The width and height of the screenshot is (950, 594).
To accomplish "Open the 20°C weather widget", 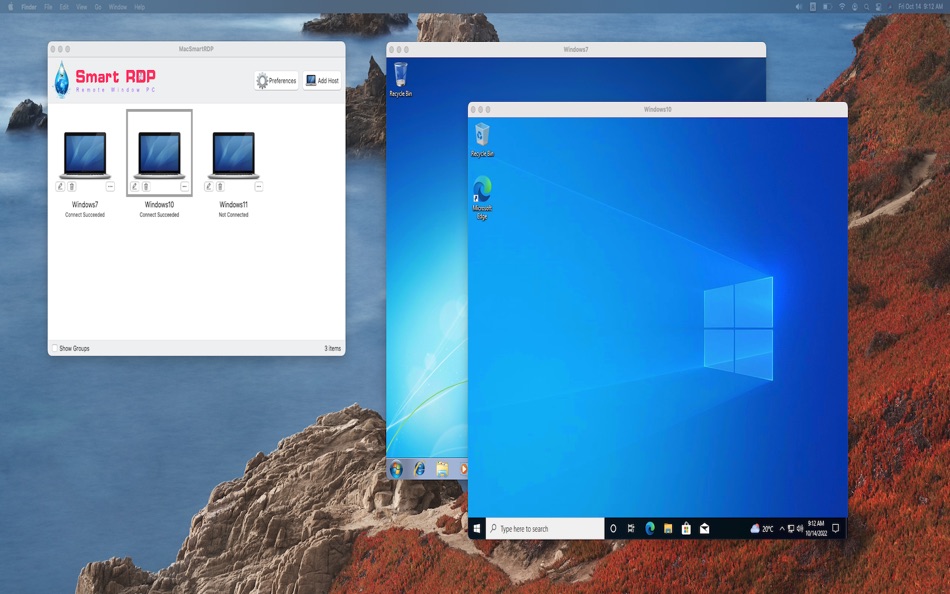I will point(762,529).
